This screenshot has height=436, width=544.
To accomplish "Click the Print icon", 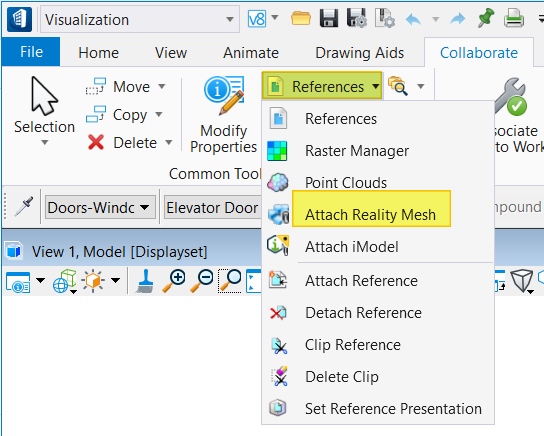I will (x=514, y=18).
